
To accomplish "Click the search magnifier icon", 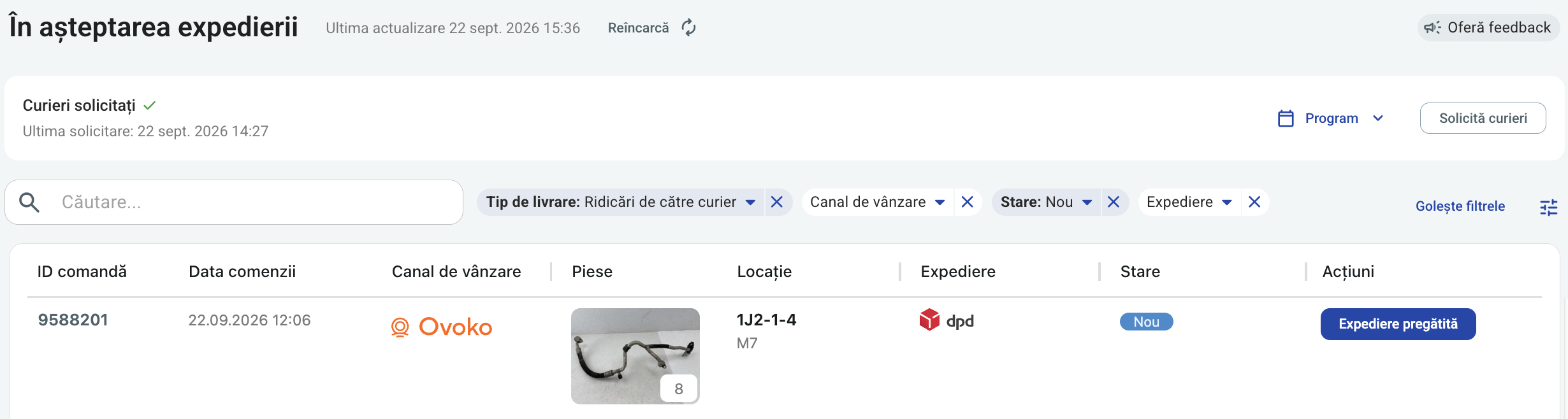I will (29, 202).
